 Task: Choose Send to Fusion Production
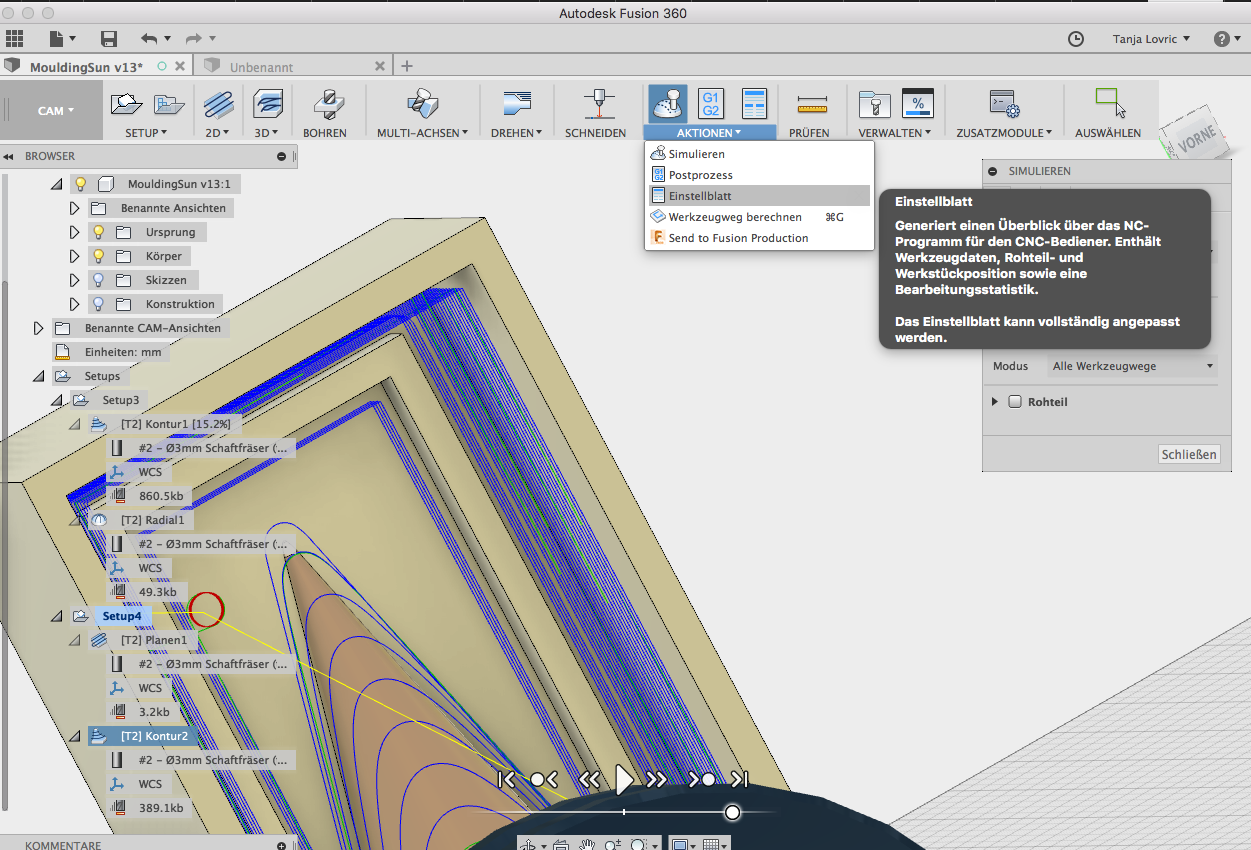[758, 238]
